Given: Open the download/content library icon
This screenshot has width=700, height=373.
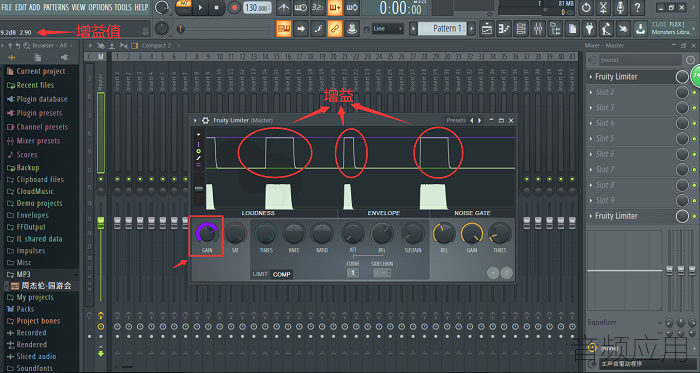Looking at the screenshot, I should click(x=641, y=29).
